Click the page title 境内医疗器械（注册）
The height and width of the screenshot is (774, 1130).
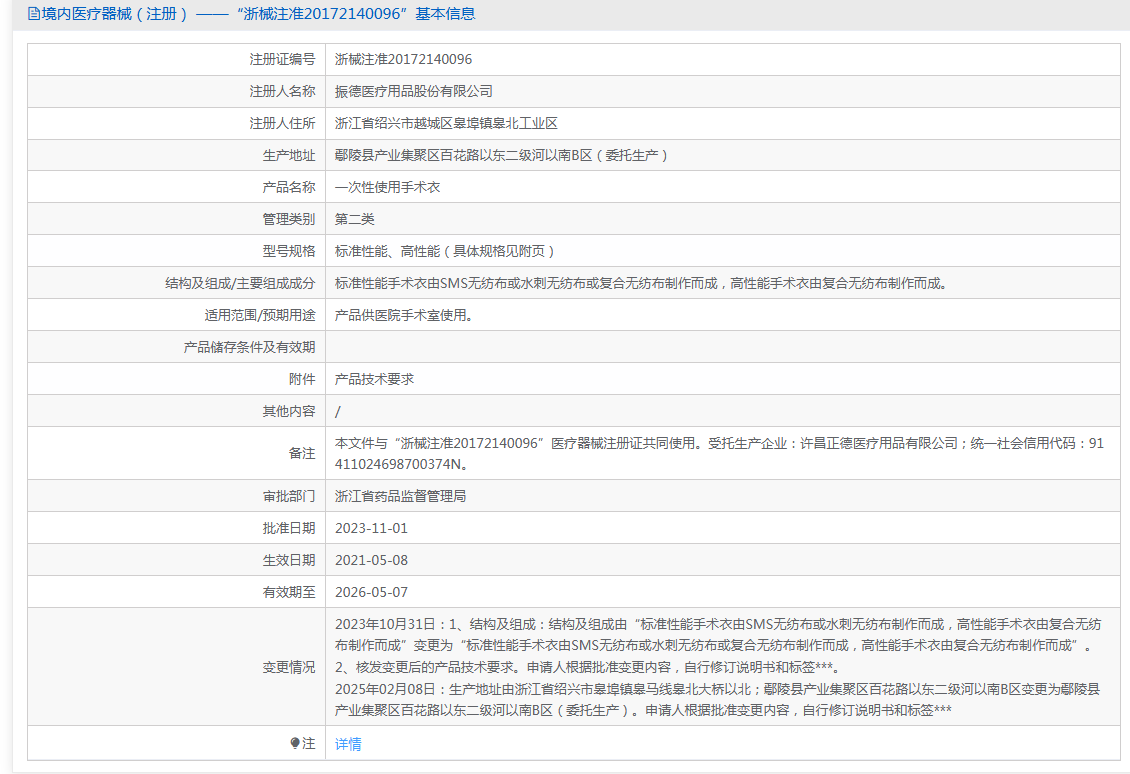[x=115, y=14]
